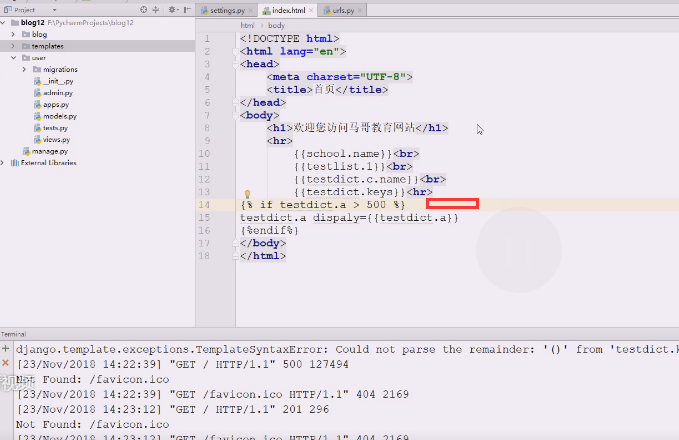
Task: Click the GET / HTTP/1.1 201 log line
Action: coord(173,410)
